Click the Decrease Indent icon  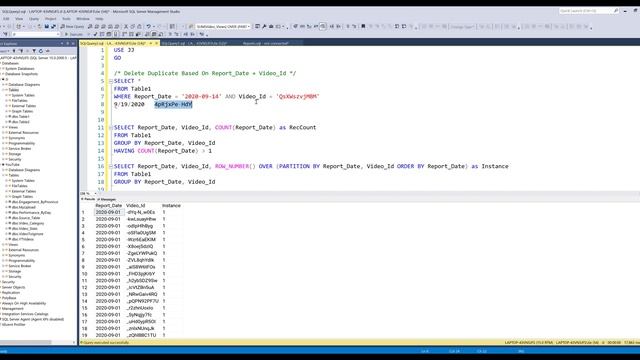[x=186, y=34]
